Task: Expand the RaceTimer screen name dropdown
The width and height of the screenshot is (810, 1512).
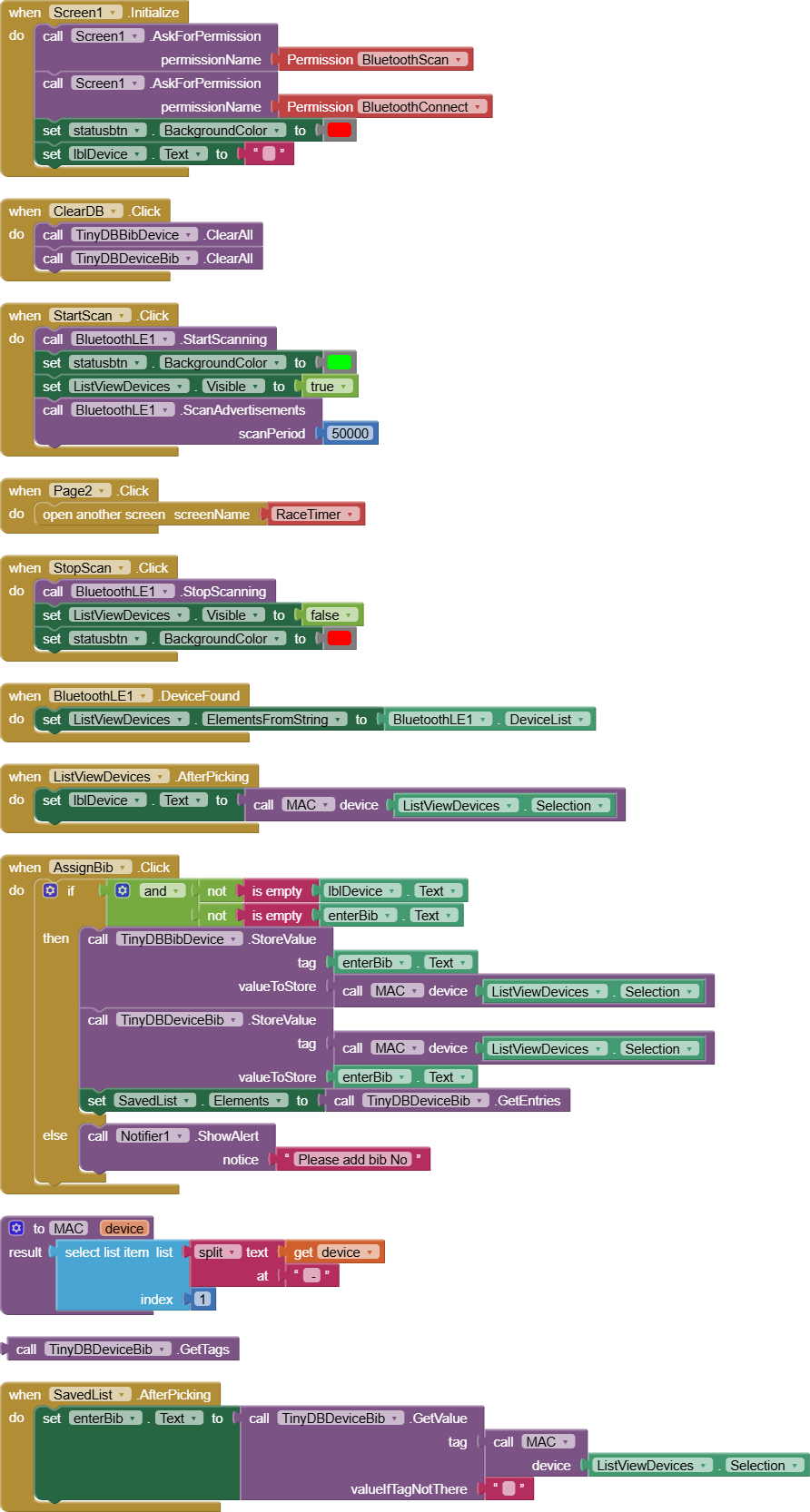Action: [351, 515]
